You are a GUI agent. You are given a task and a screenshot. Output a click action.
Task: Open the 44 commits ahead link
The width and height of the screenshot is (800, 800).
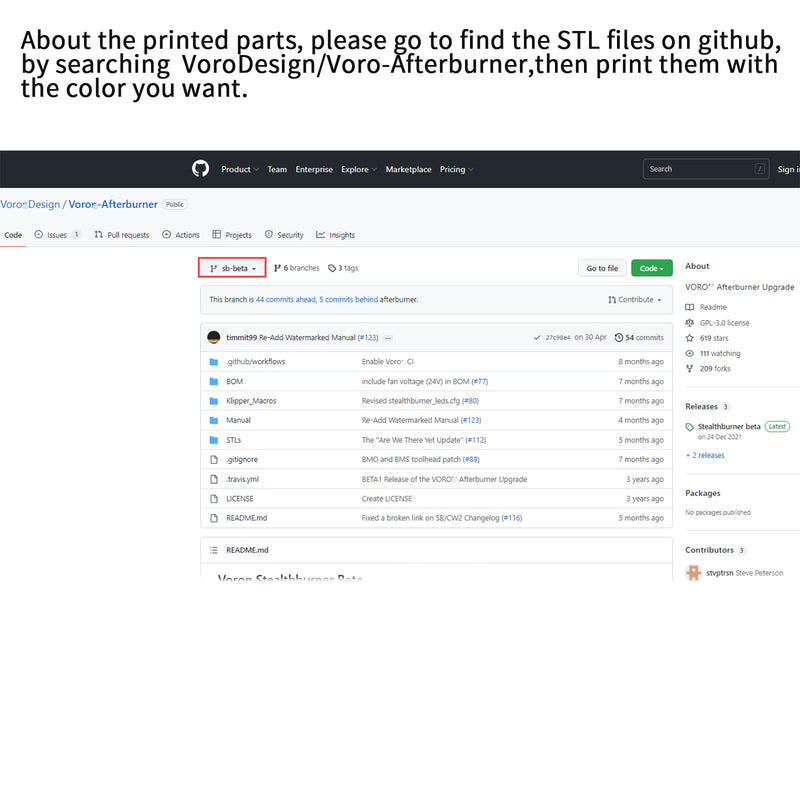286,299
